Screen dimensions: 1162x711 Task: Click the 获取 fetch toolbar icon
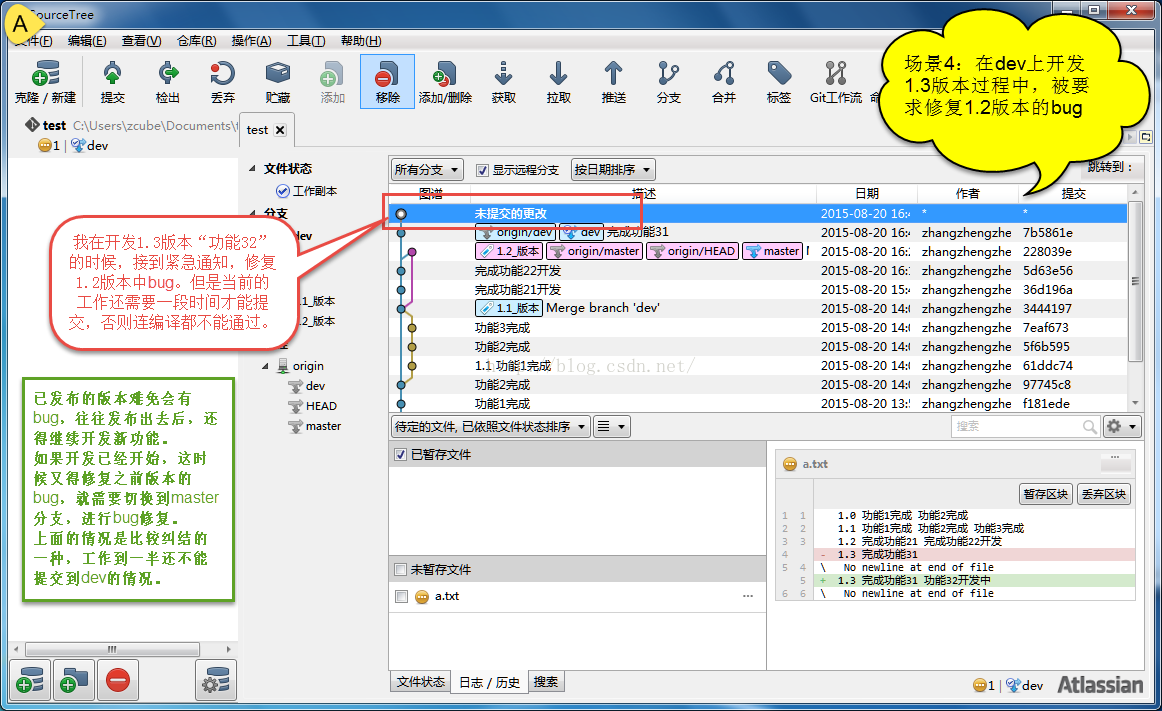[503, 82]
